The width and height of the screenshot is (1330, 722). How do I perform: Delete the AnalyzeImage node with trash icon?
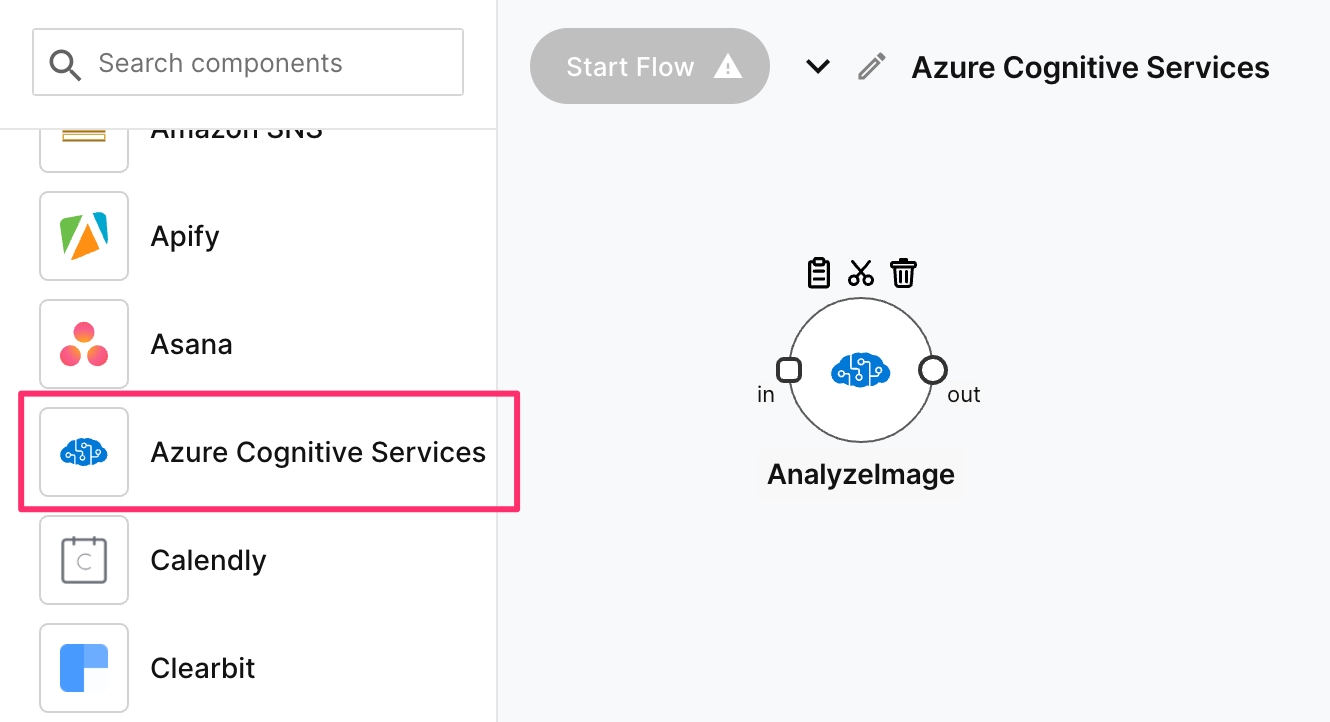[904, 273]
